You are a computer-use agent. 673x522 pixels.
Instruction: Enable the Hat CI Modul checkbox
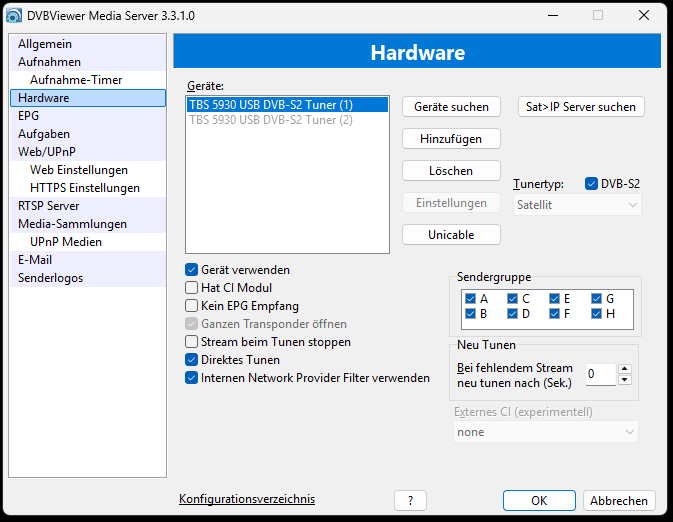click(192, 288)
